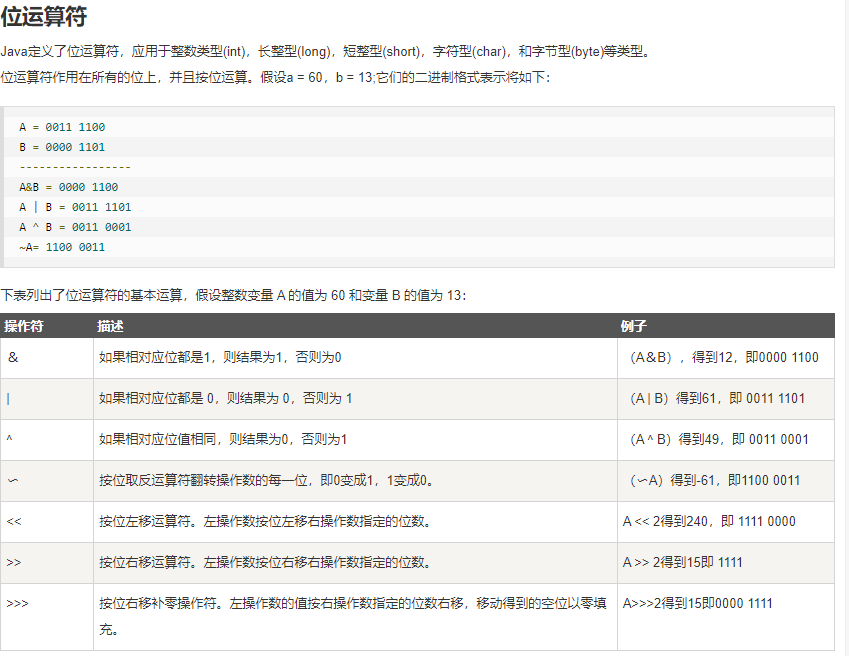Click the 操作符 column header
This screenshot has width=849, height=656.
click(24, 326)
